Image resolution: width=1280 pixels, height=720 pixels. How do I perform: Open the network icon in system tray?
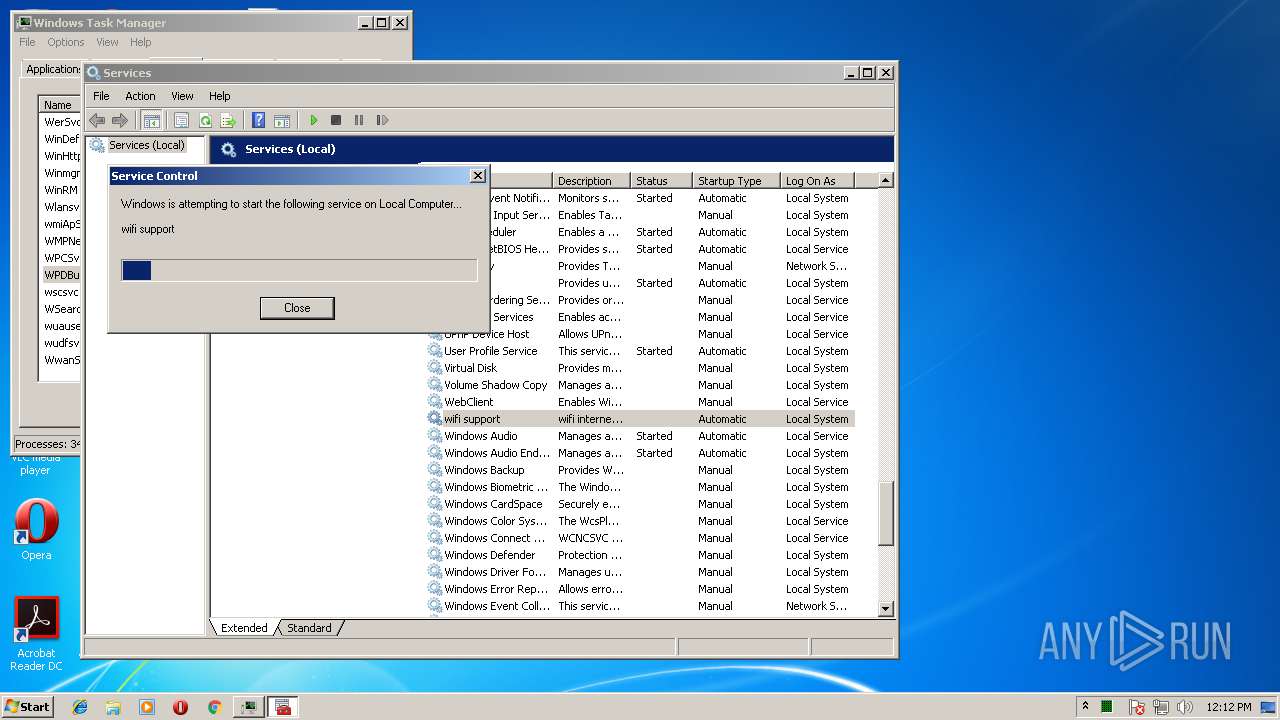point(1161,707)
